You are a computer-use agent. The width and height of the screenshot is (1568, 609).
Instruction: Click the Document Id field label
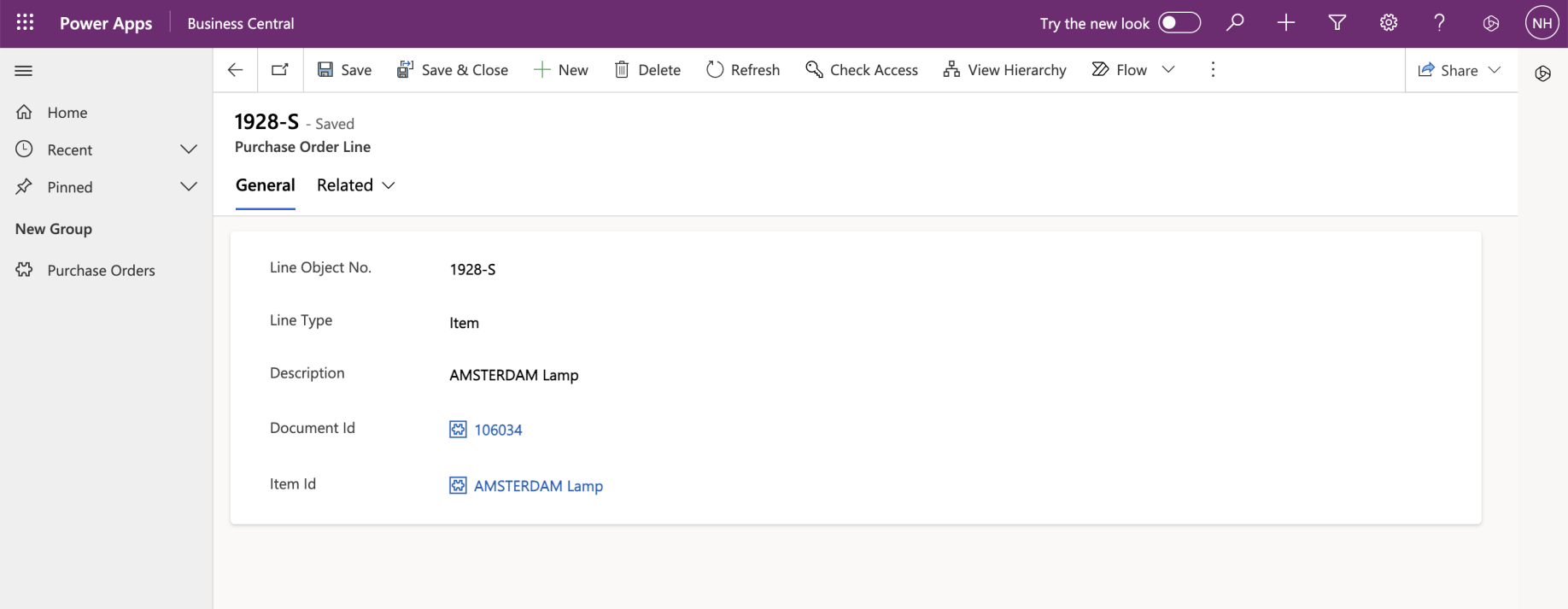[x=313, y=428]
